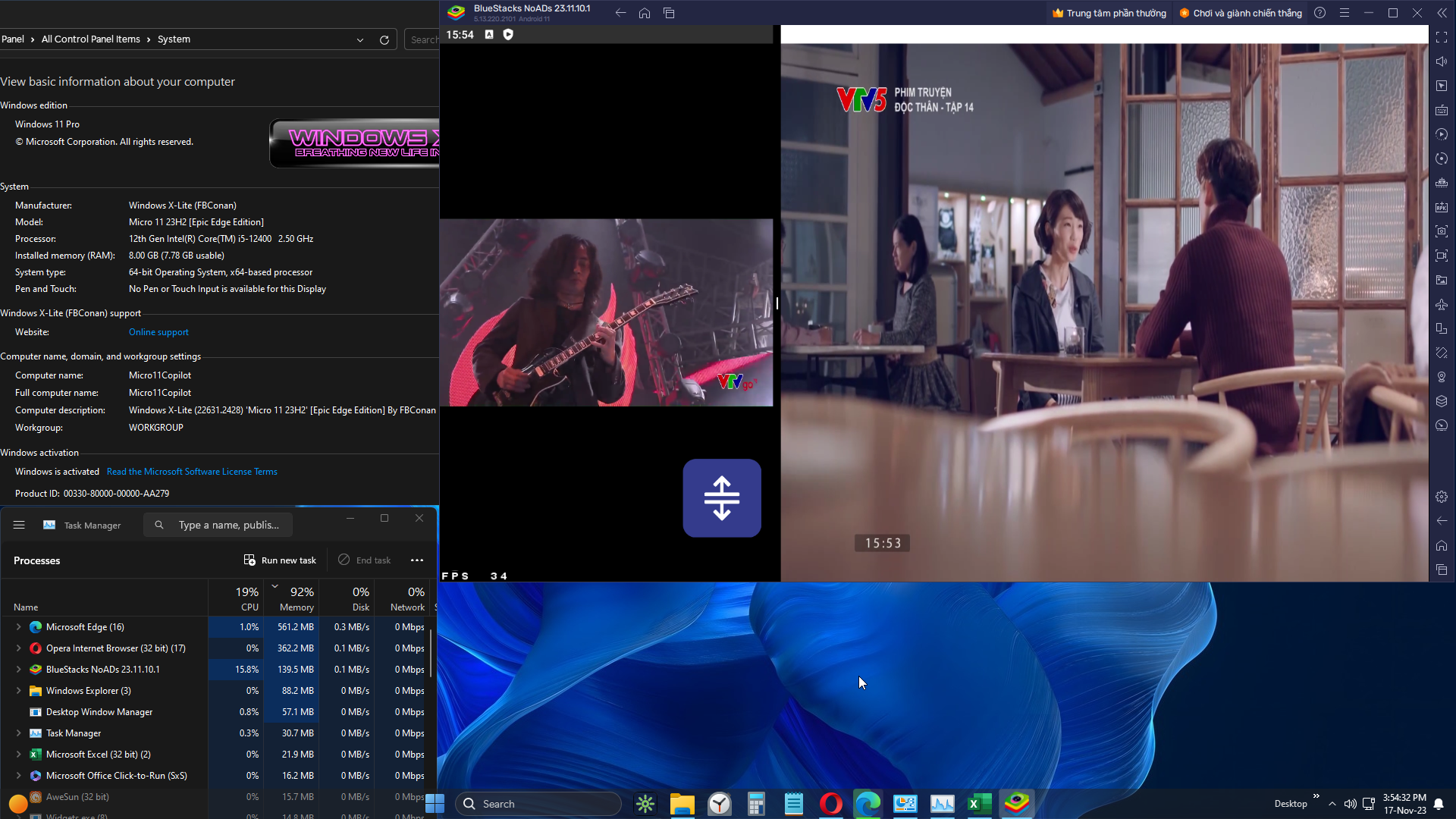Toggle BlueStacks fullscreen mode icon
The image size is (1456, 819).
(x=1442, y=37)
